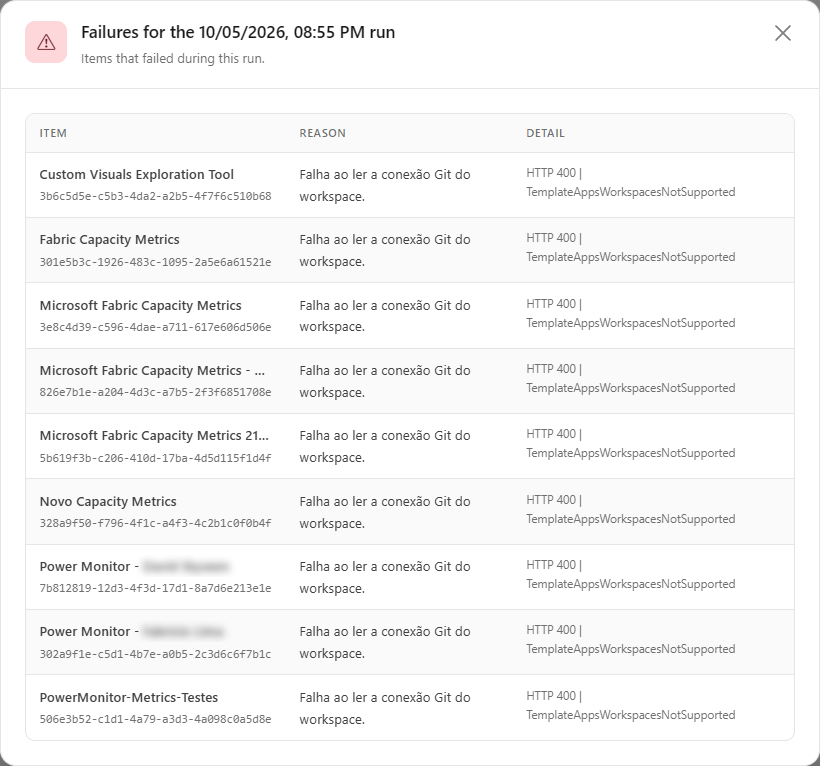Click HTTP 400 detail in PowerMonitor-Metrics-Testes row
This screenshot has width=820, height=766.
[x=631, y=705]
